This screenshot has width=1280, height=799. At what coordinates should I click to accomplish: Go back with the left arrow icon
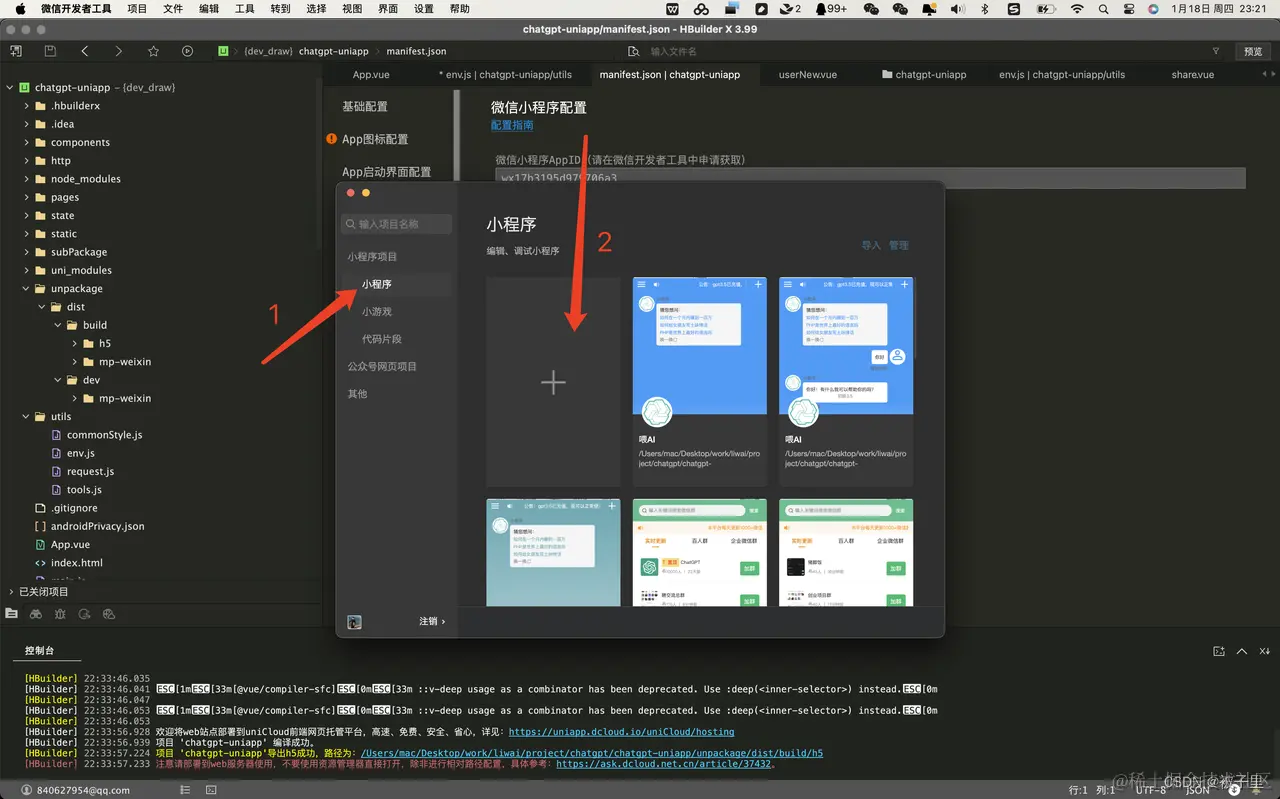pyautogui.click(x=84, y=51)
